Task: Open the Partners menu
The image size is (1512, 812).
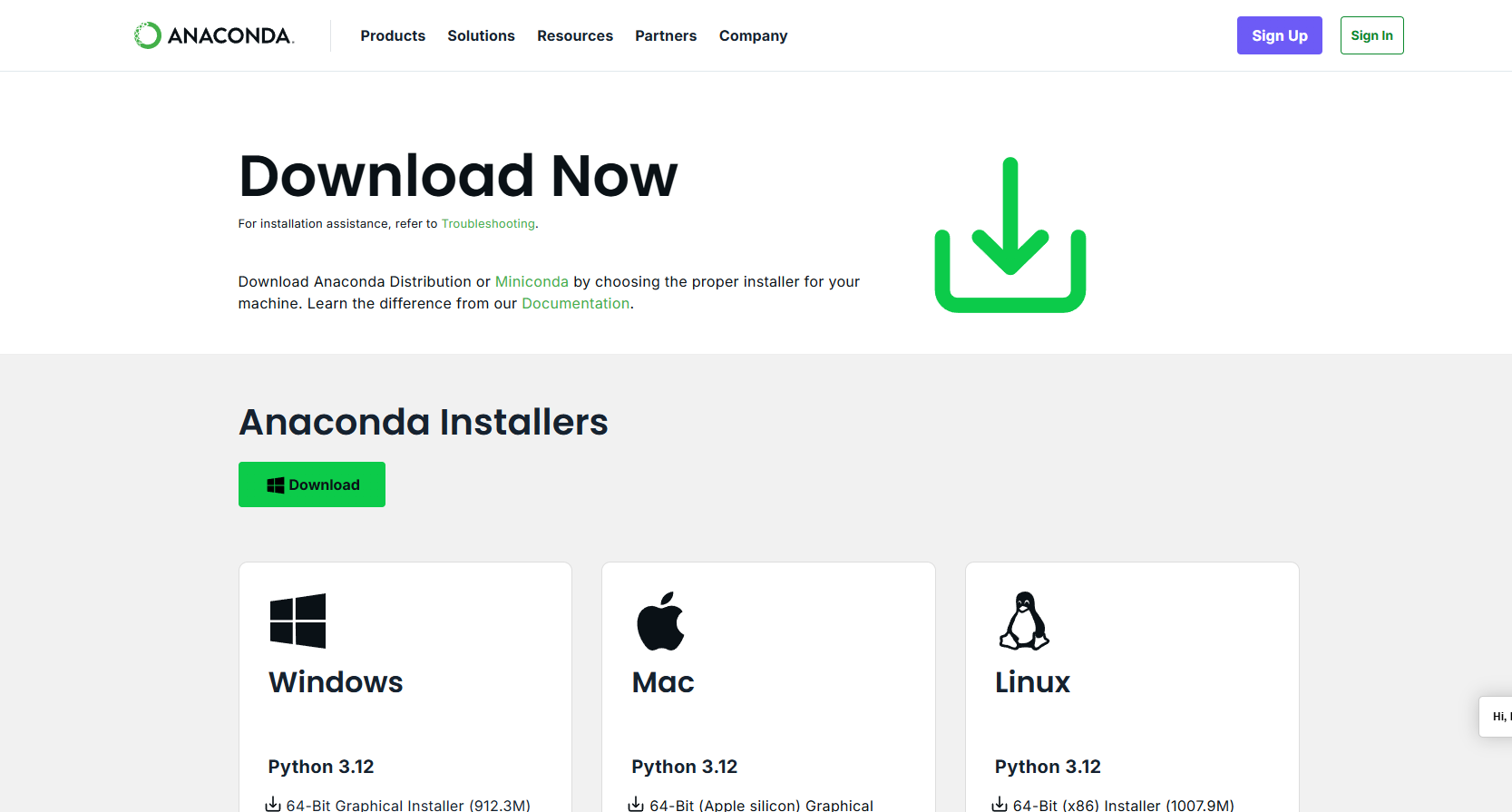Action: coord(666,35)
